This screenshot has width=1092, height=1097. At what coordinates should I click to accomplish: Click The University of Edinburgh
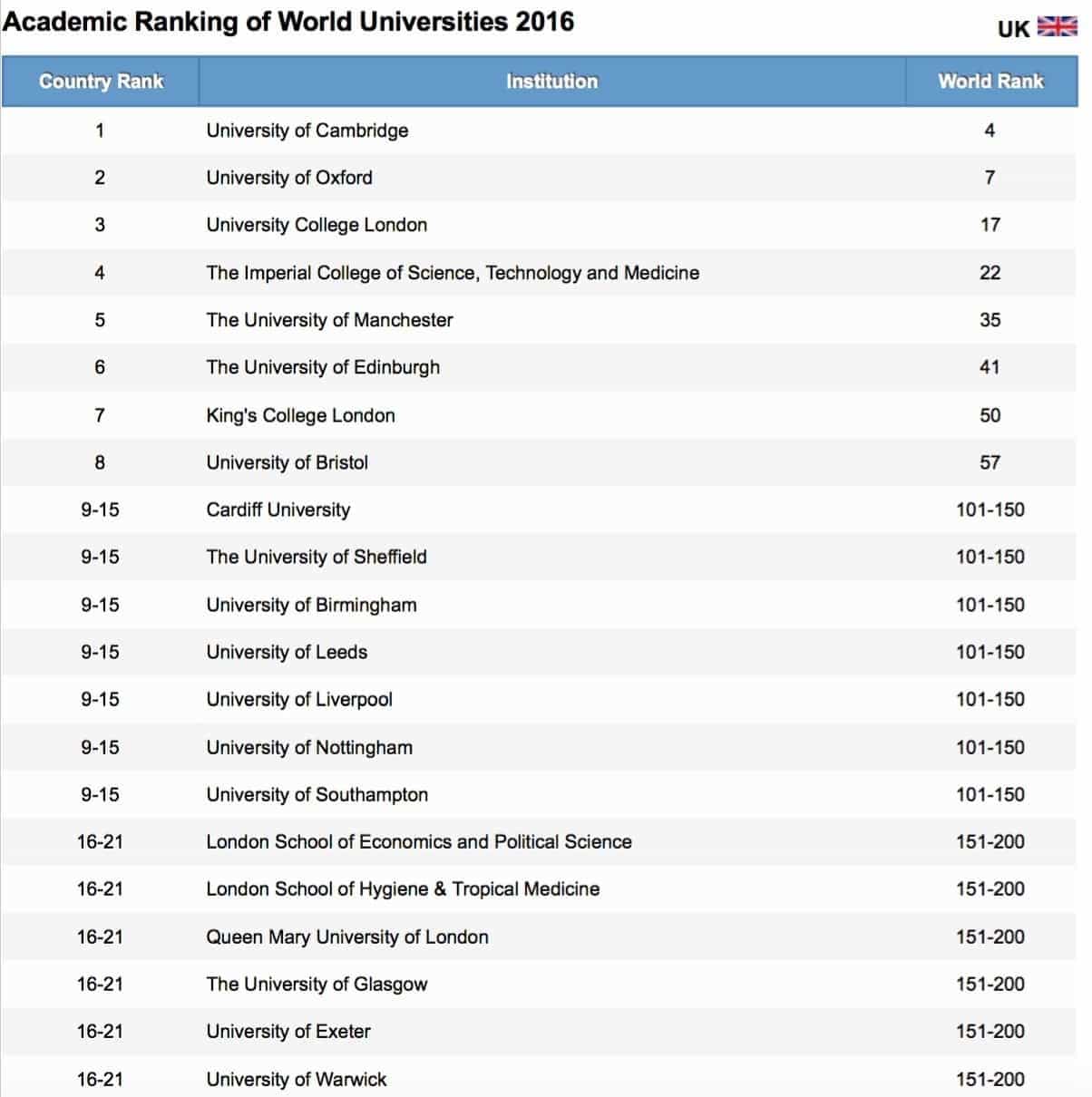click(x=322, y=367)
